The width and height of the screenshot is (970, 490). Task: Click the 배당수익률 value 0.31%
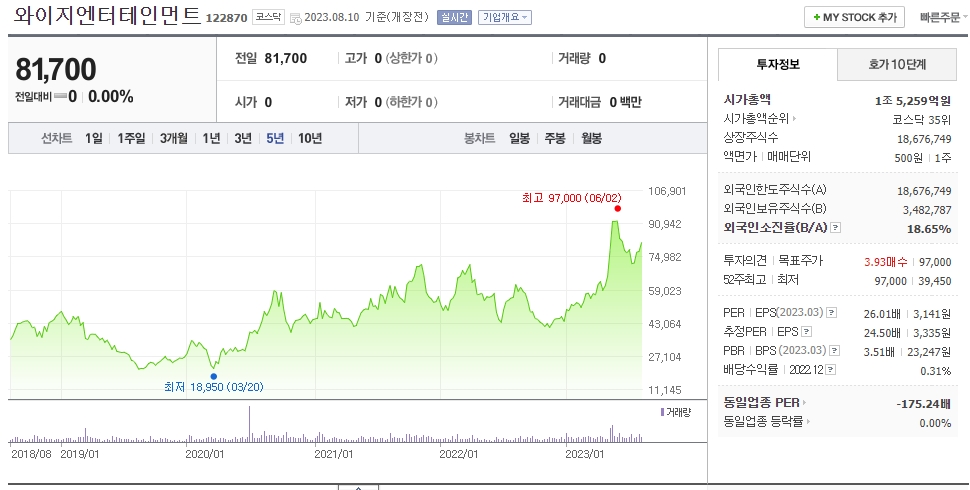(x=935, y=371)
